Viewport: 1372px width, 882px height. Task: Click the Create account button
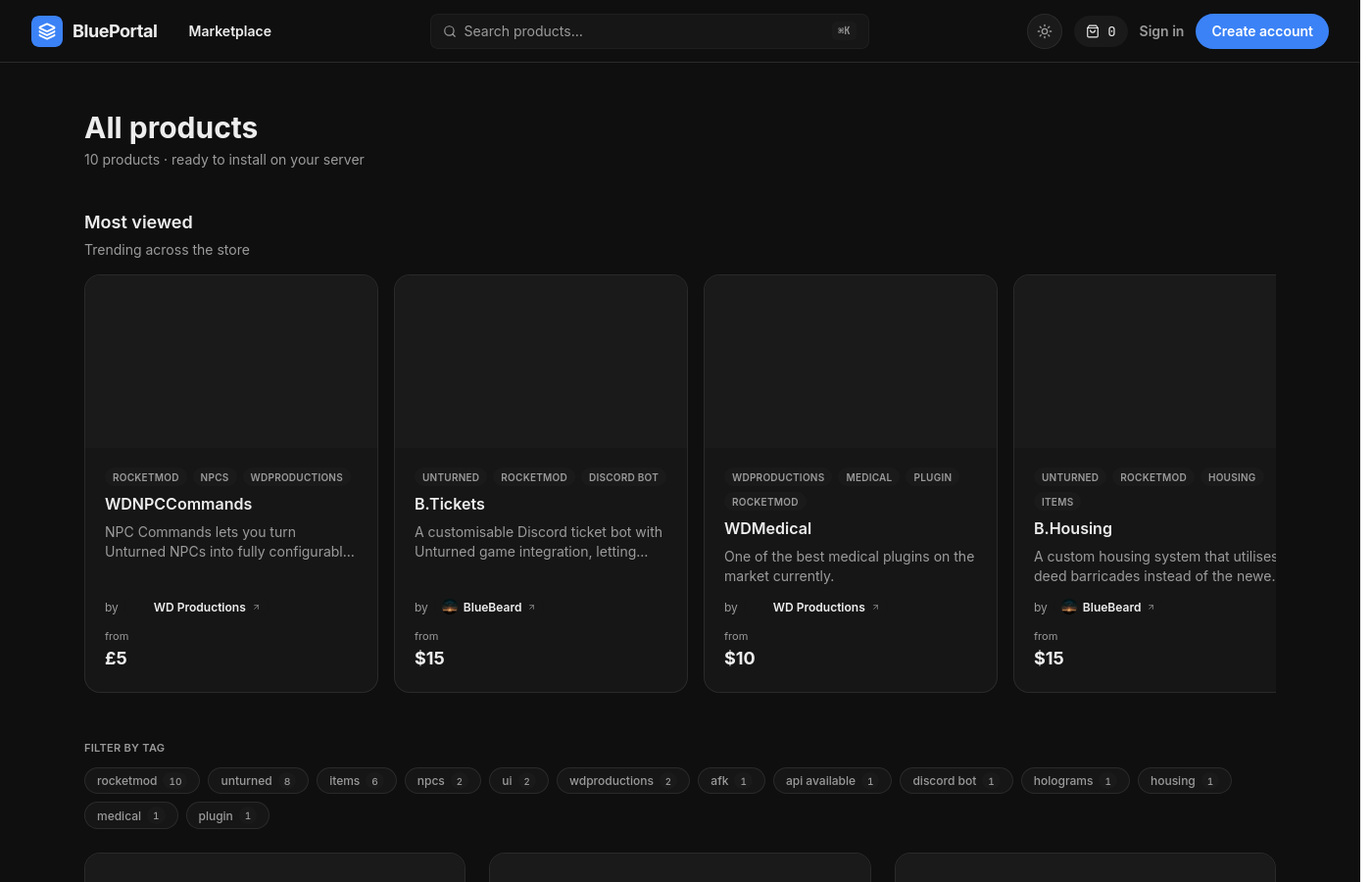tap(1262, 31)
